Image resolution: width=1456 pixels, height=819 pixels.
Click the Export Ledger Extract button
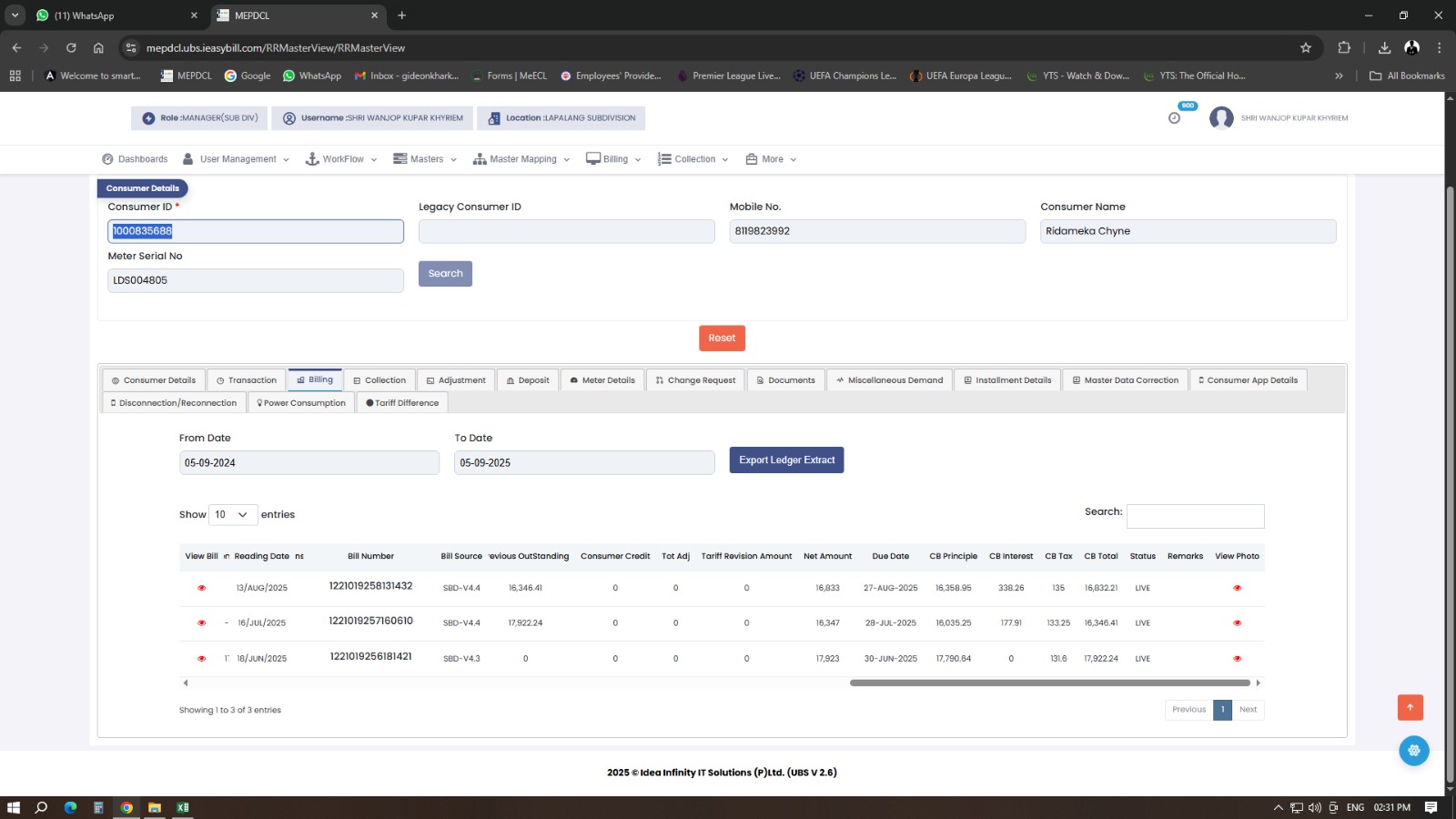coord(786,460)
